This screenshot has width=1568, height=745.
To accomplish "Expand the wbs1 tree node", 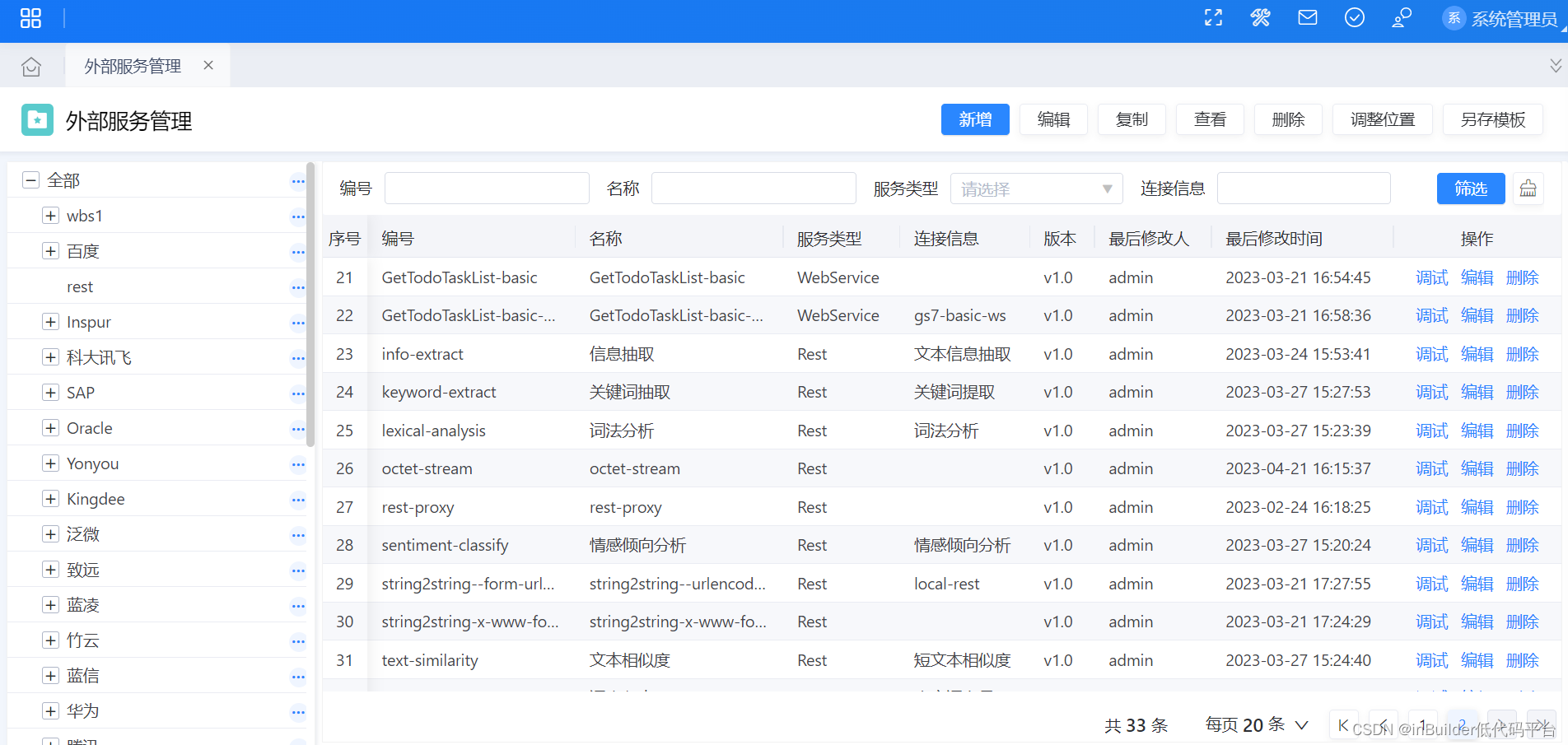I will click(x=50, y=215).
